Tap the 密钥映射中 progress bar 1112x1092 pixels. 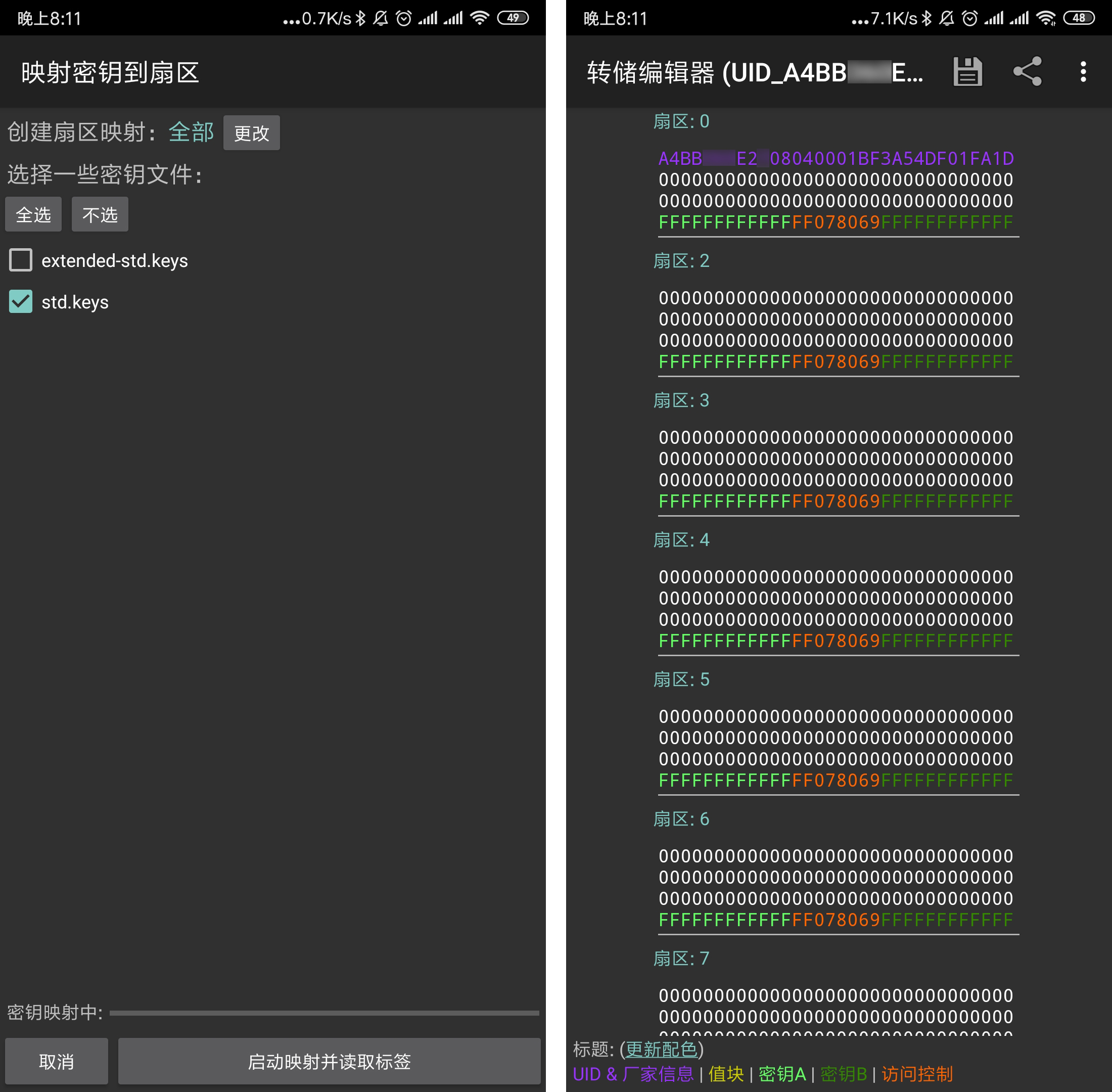click(324, 1014)
